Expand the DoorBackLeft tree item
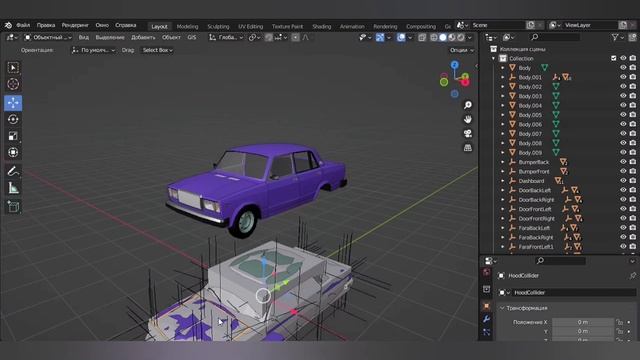Image resolution: width=640 pixels, height=360 pixels. click(x=503, y=190)
